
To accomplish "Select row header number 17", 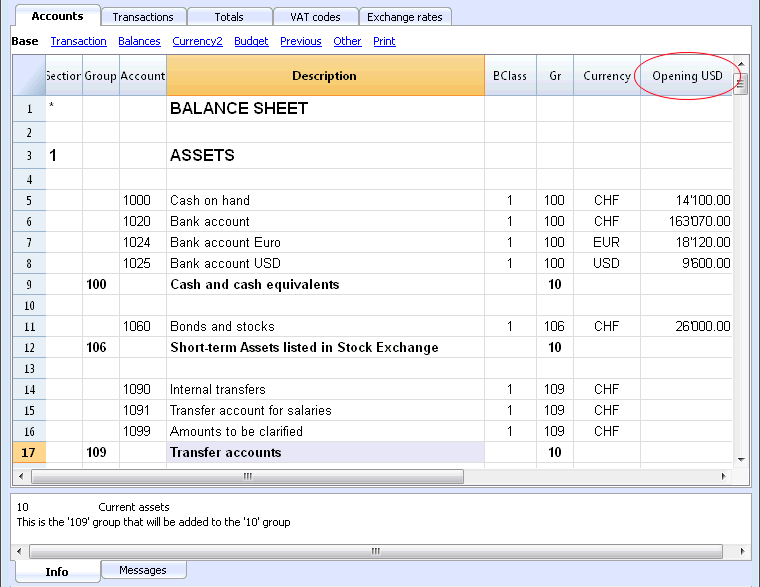I will pyautogui.click(x=29, y=452).
